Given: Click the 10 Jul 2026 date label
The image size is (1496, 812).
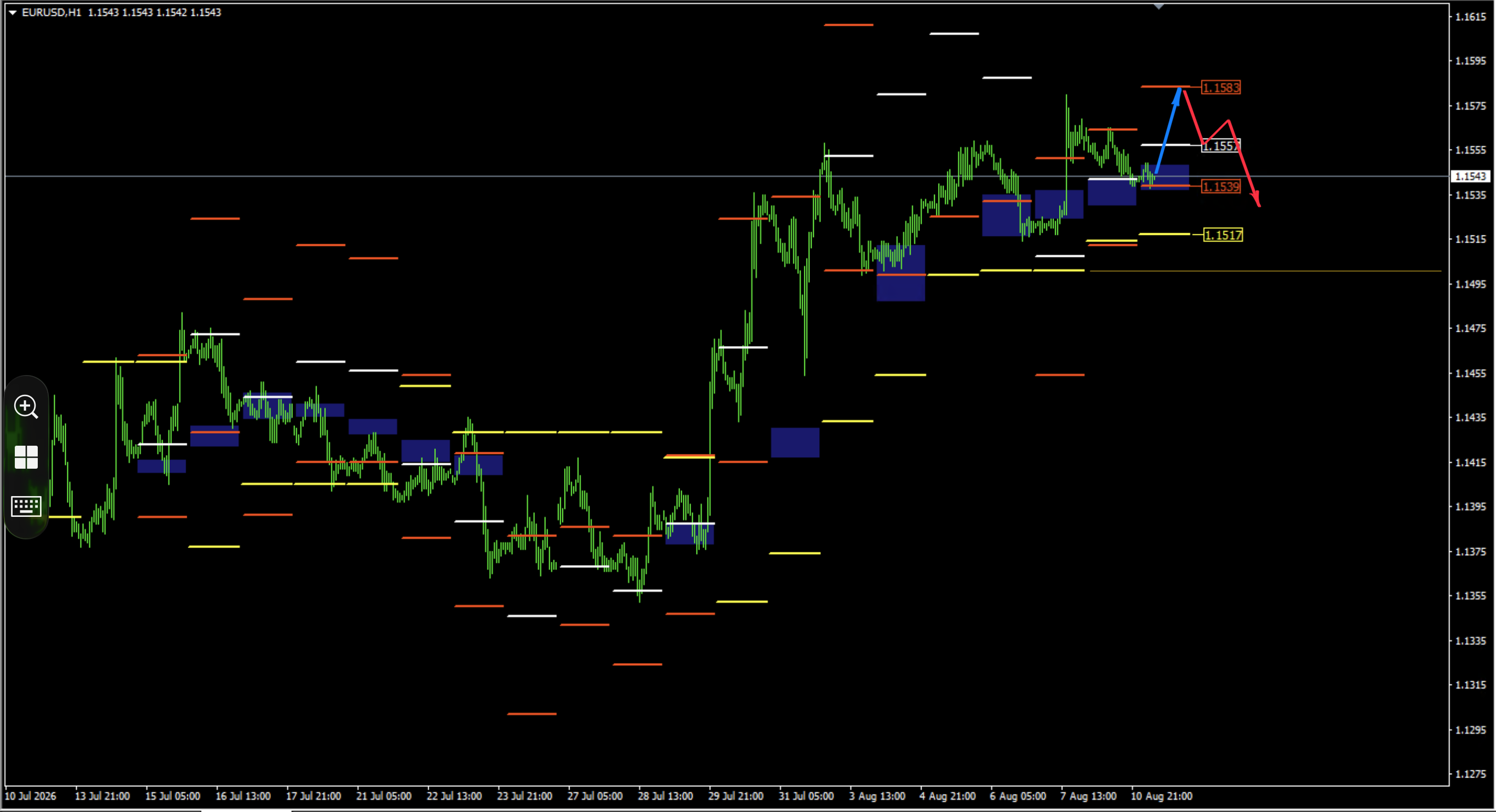Looking at the screenshot, I should pos(31,796).
